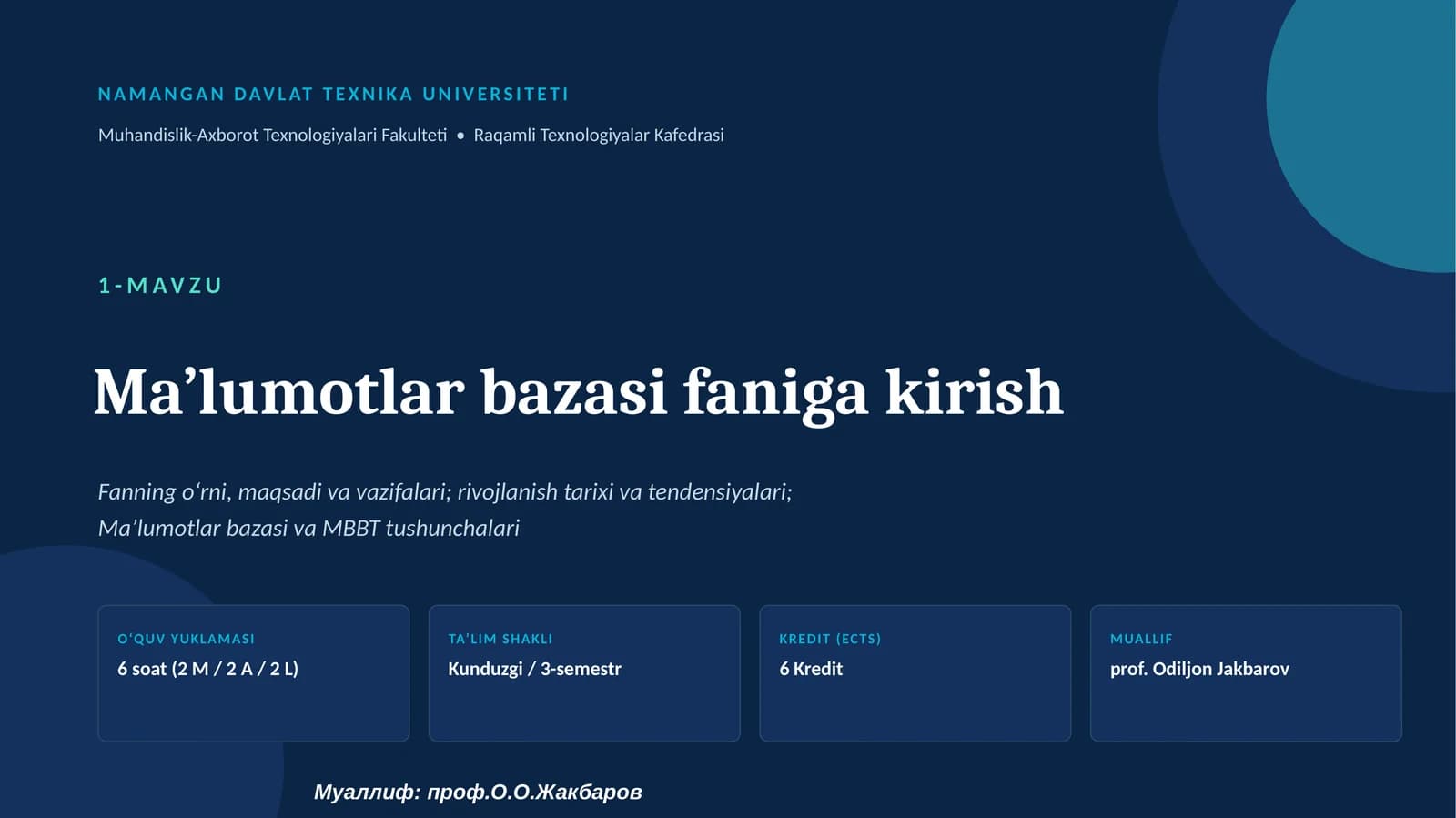Click the 'MUALLIF' card heading
This screenshot has width=1456, height=818.
pyautogui.click(x=1141, y=639)
